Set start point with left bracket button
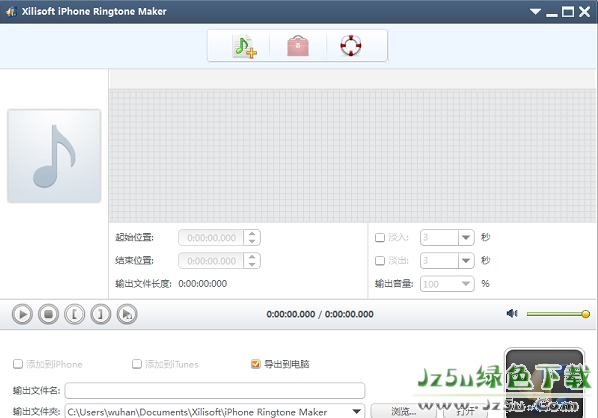Image resolution: width=598 pixels, height=418 pixels. click(x=74, y=314)
